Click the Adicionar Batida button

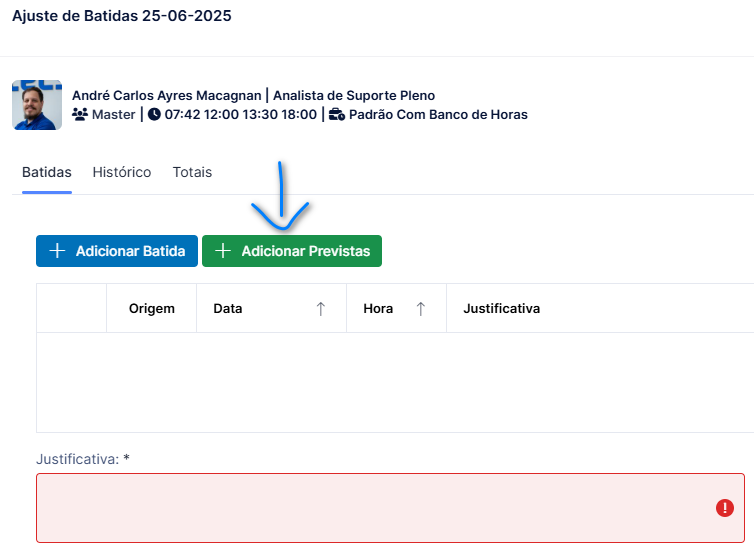click(117, 251)
